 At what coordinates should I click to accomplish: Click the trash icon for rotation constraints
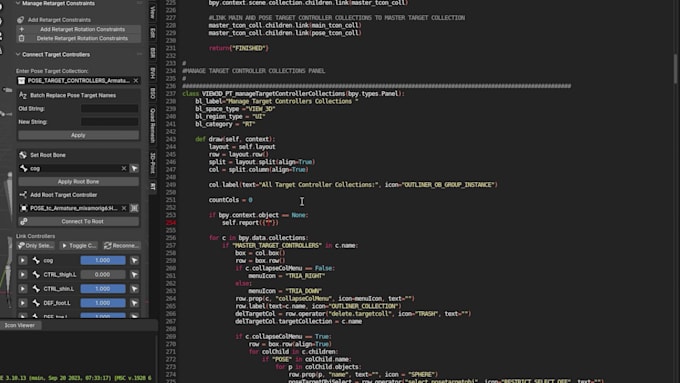(x=22, y=39)
